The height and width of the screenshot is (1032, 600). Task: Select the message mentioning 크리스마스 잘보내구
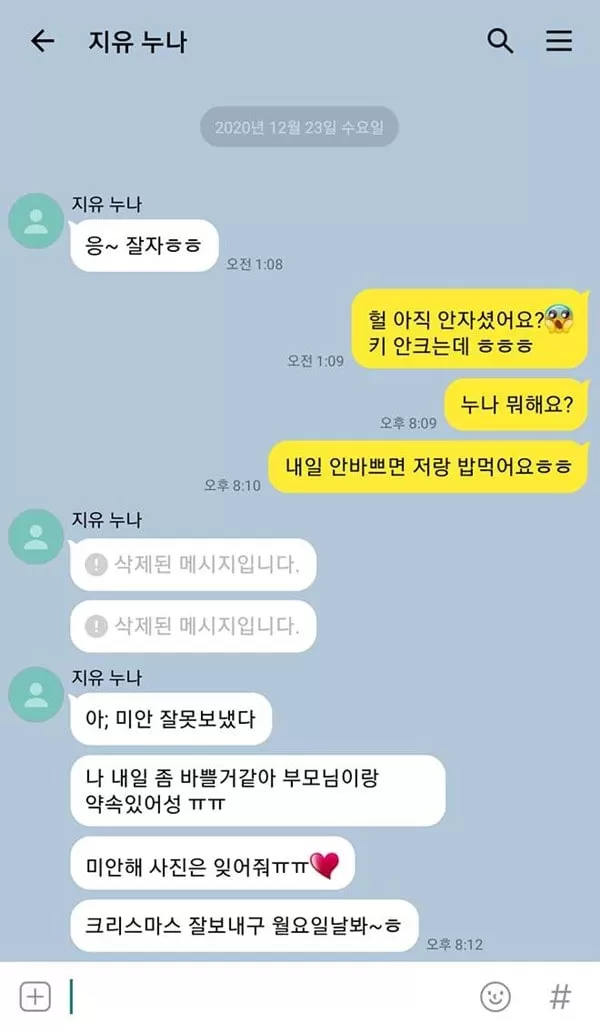(x=244, y=926)
